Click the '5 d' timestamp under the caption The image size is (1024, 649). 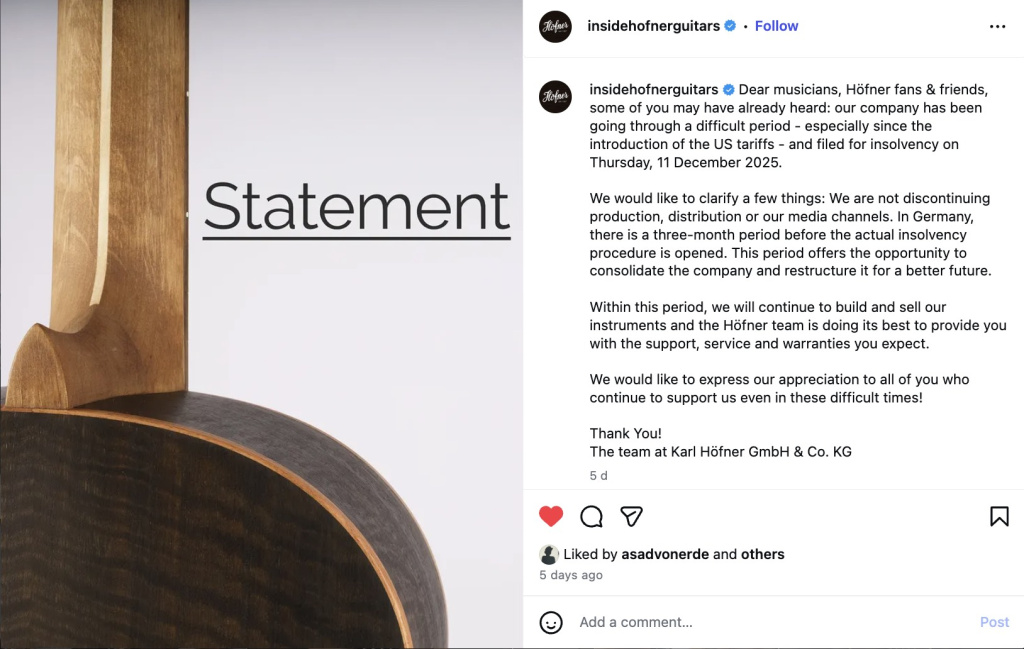(597, 476)
